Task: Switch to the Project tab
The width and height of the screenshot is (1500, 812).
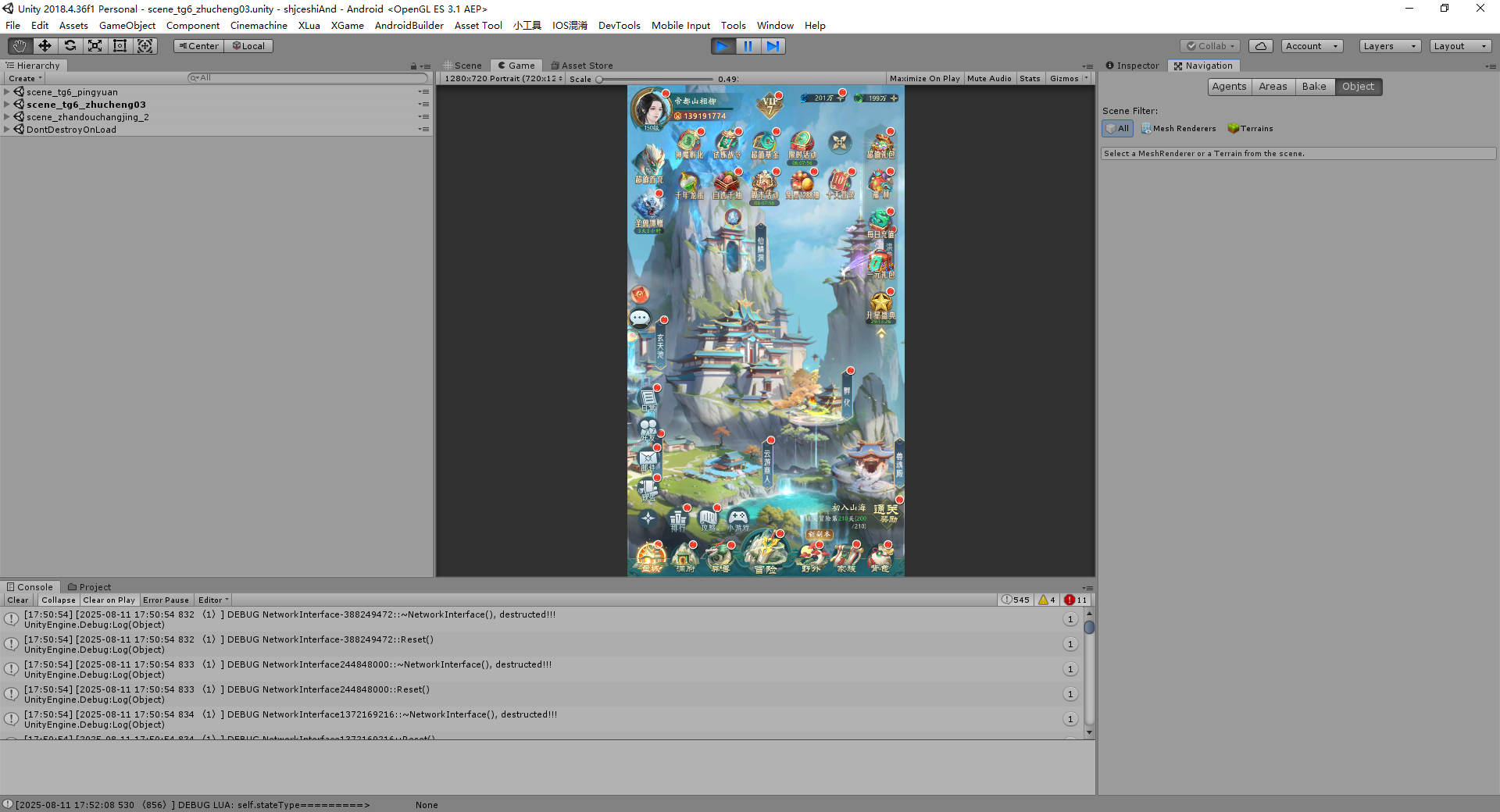Action: [89, 587]
